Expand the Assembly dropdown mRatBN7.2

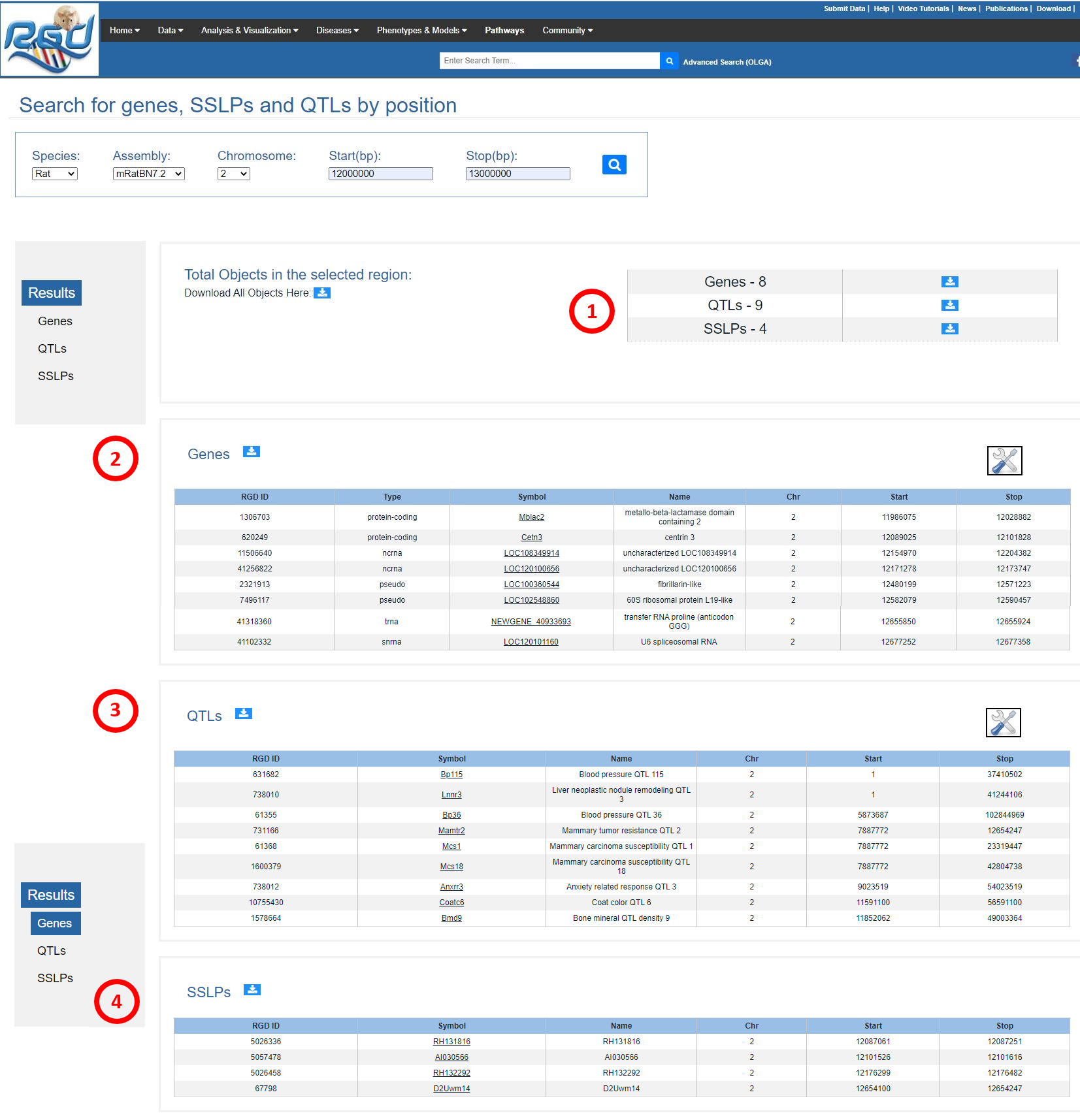coord(148,174)
